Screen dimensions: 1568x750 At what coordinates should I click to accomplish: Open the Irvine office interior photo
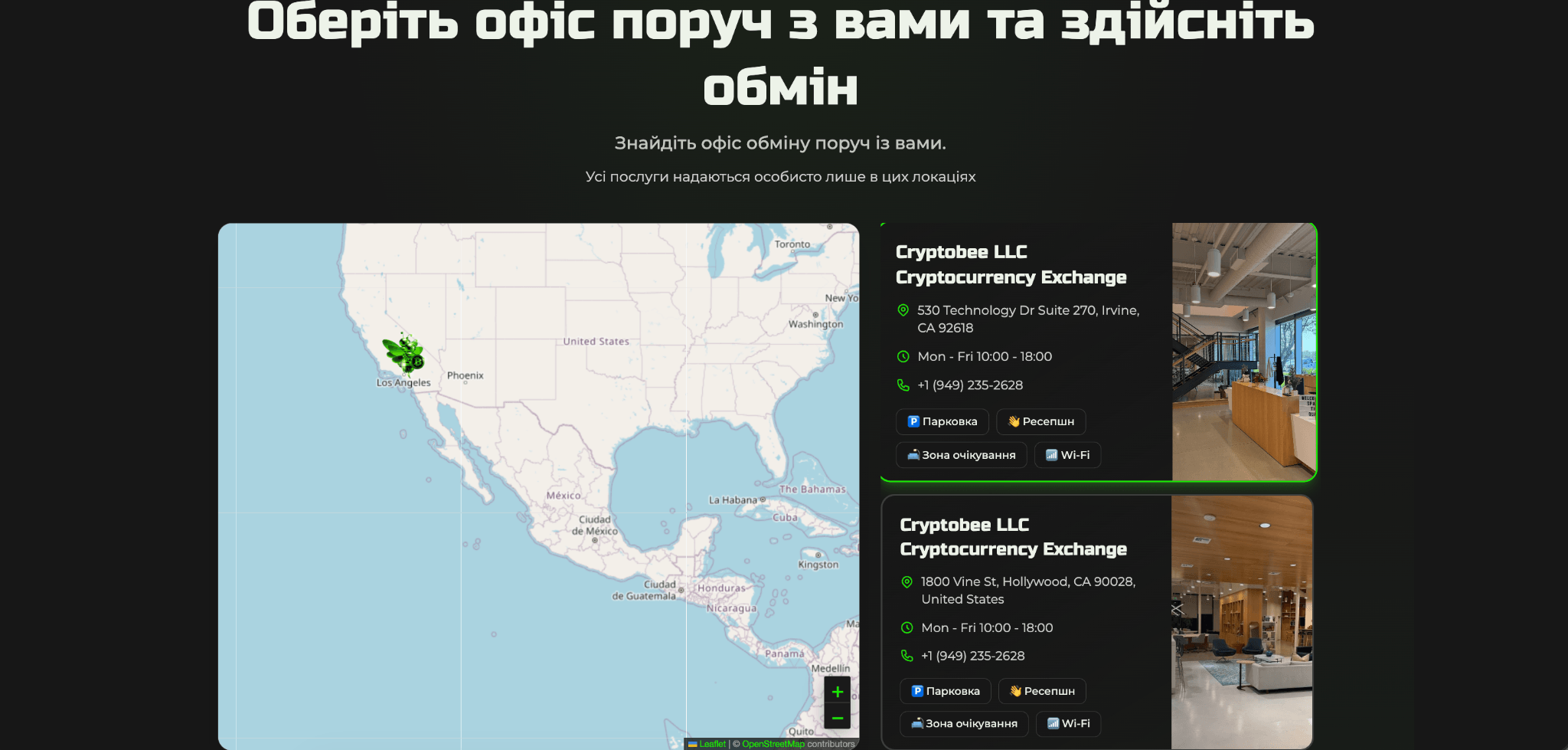point(1243,352)
